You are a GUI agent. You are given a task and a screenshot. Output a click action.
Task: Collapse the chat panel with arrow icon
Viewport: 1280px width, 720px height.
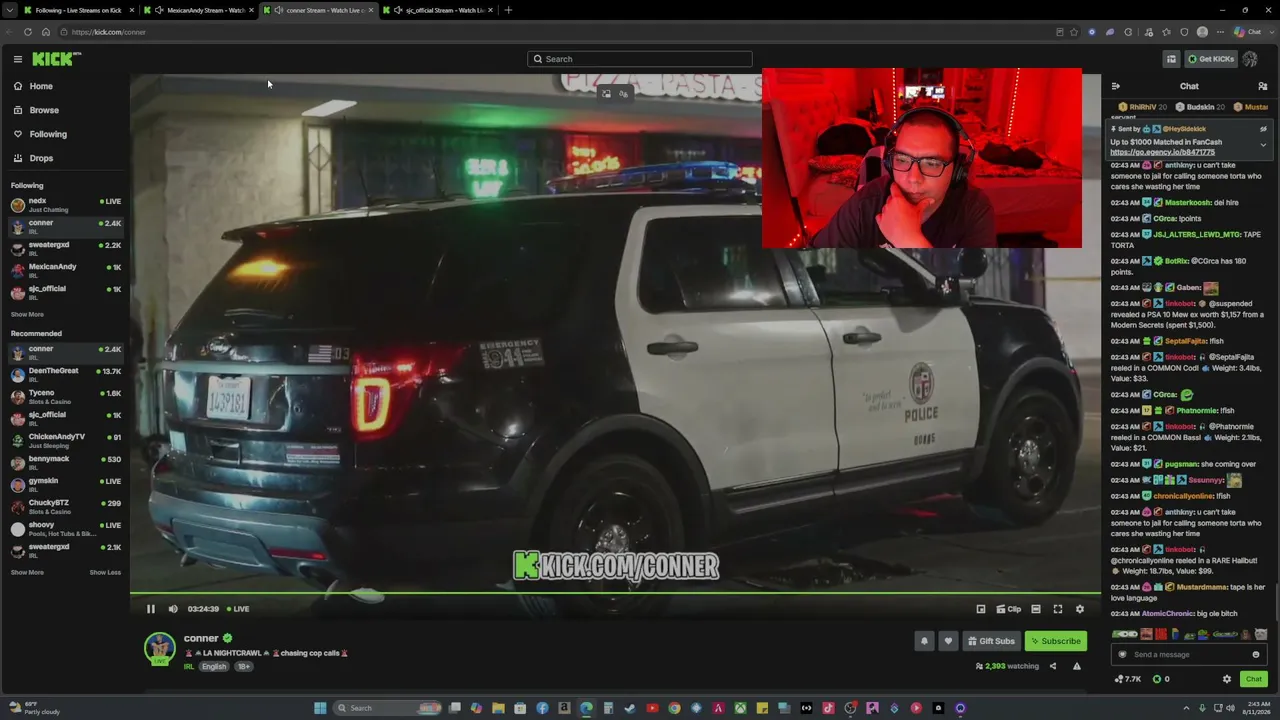coord(1116,86)
